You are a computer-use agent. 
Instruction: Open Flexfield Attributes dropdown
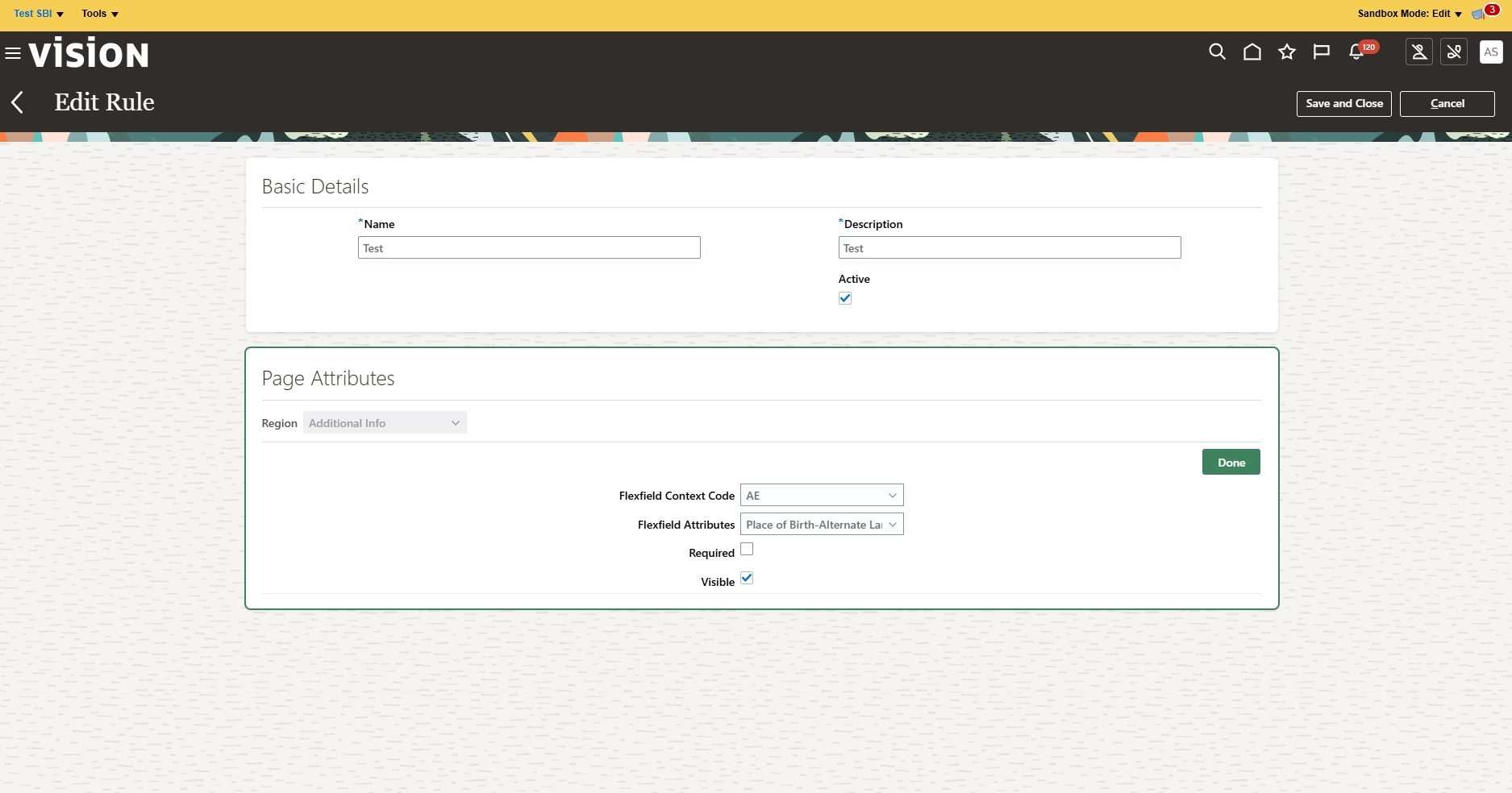(x=822, y=525)
